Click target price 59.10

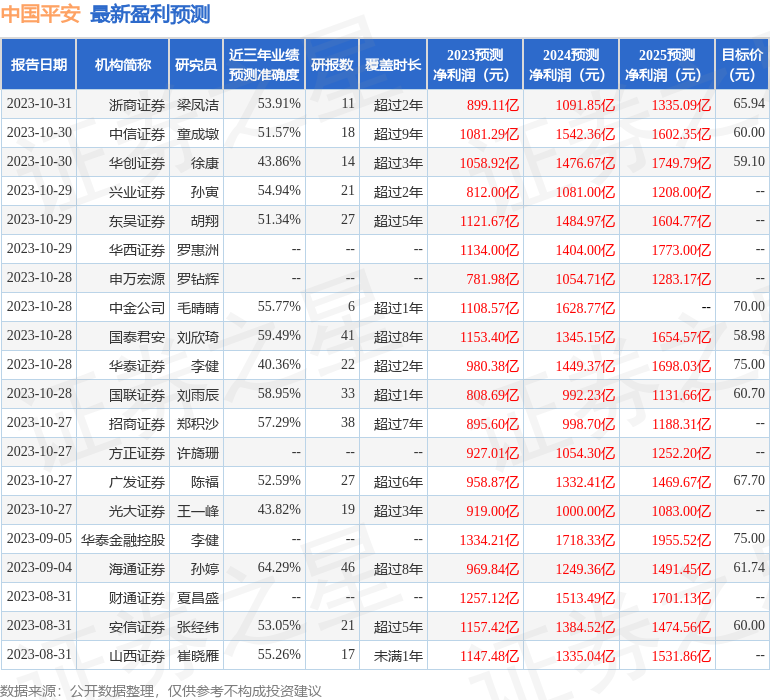[749, 162]
